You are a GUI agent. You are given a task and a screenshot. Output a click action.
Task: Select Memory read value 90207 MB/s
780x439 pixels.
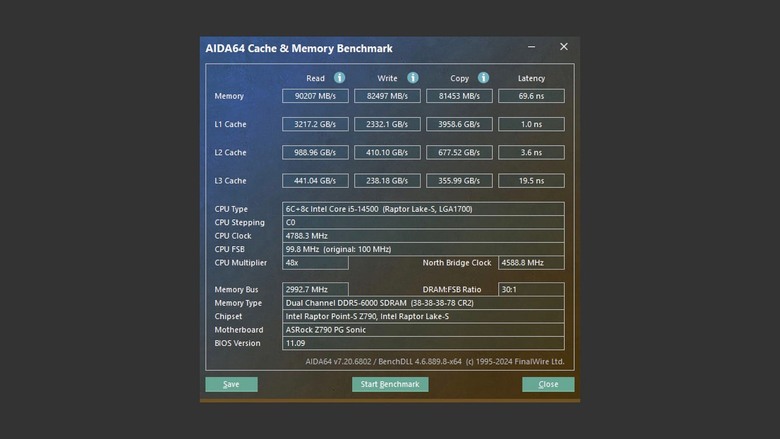tap(315, 96)
